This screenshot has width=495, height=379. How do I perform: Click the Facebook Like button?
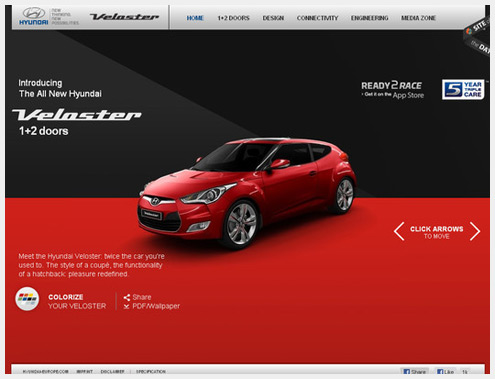[x=445, y=371]
